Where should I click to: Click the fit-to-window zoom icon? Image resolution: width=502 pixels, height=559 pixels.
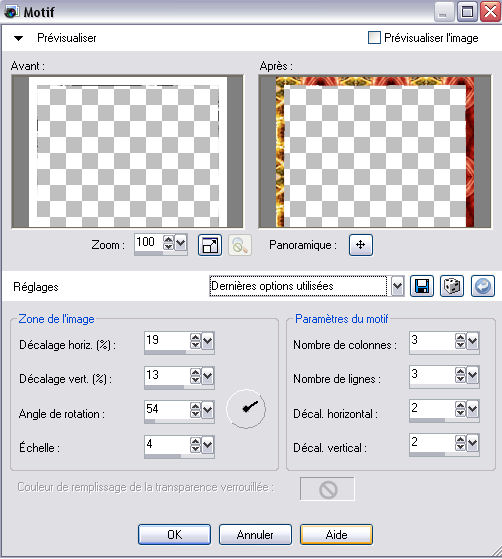[x=210, y=245]
